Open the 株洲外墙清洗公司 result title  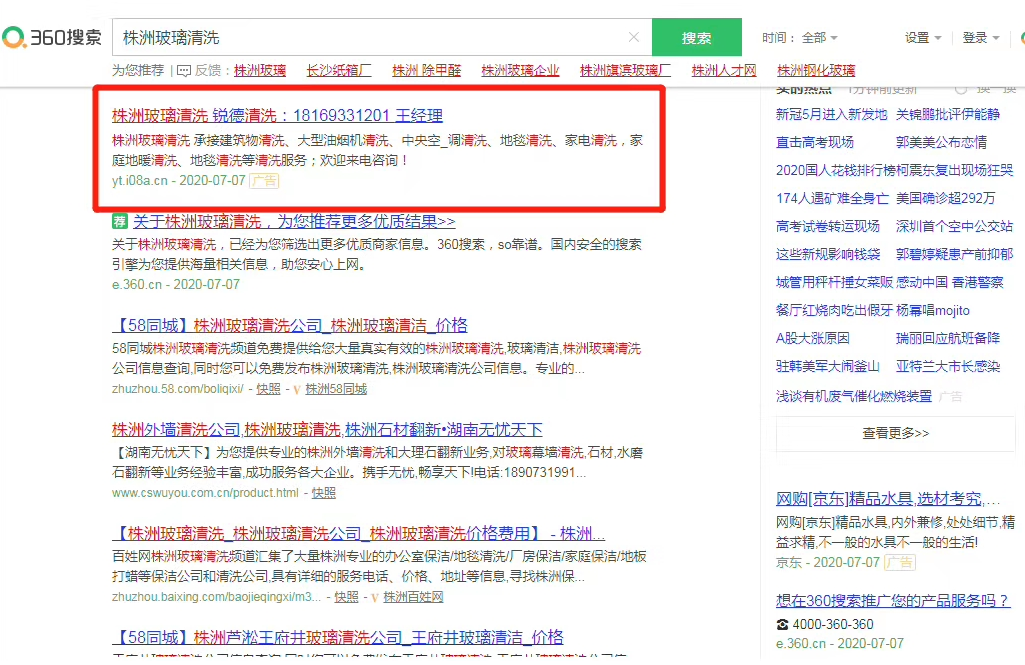[x=327, y=430]
